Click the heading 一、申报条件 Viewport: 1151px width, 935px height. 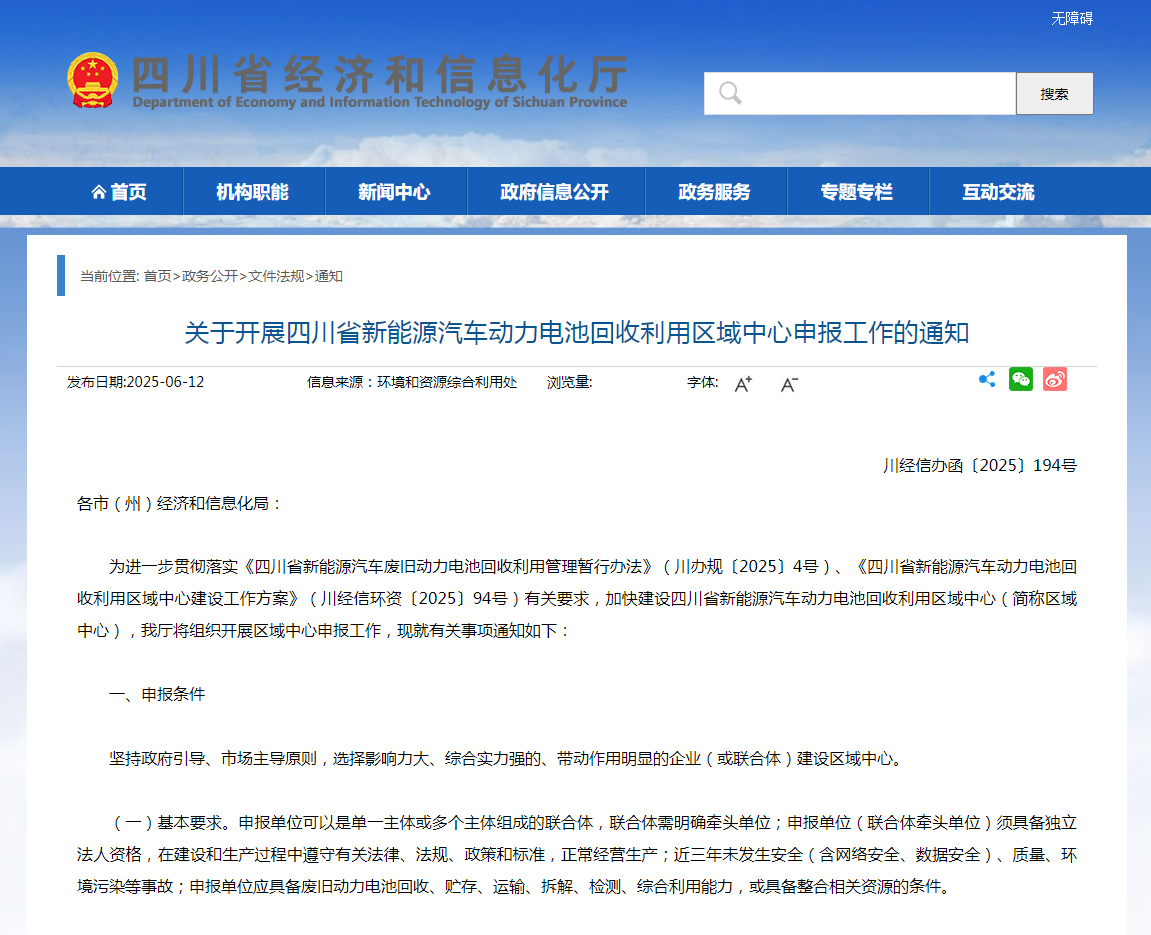(x=156, y=694)
